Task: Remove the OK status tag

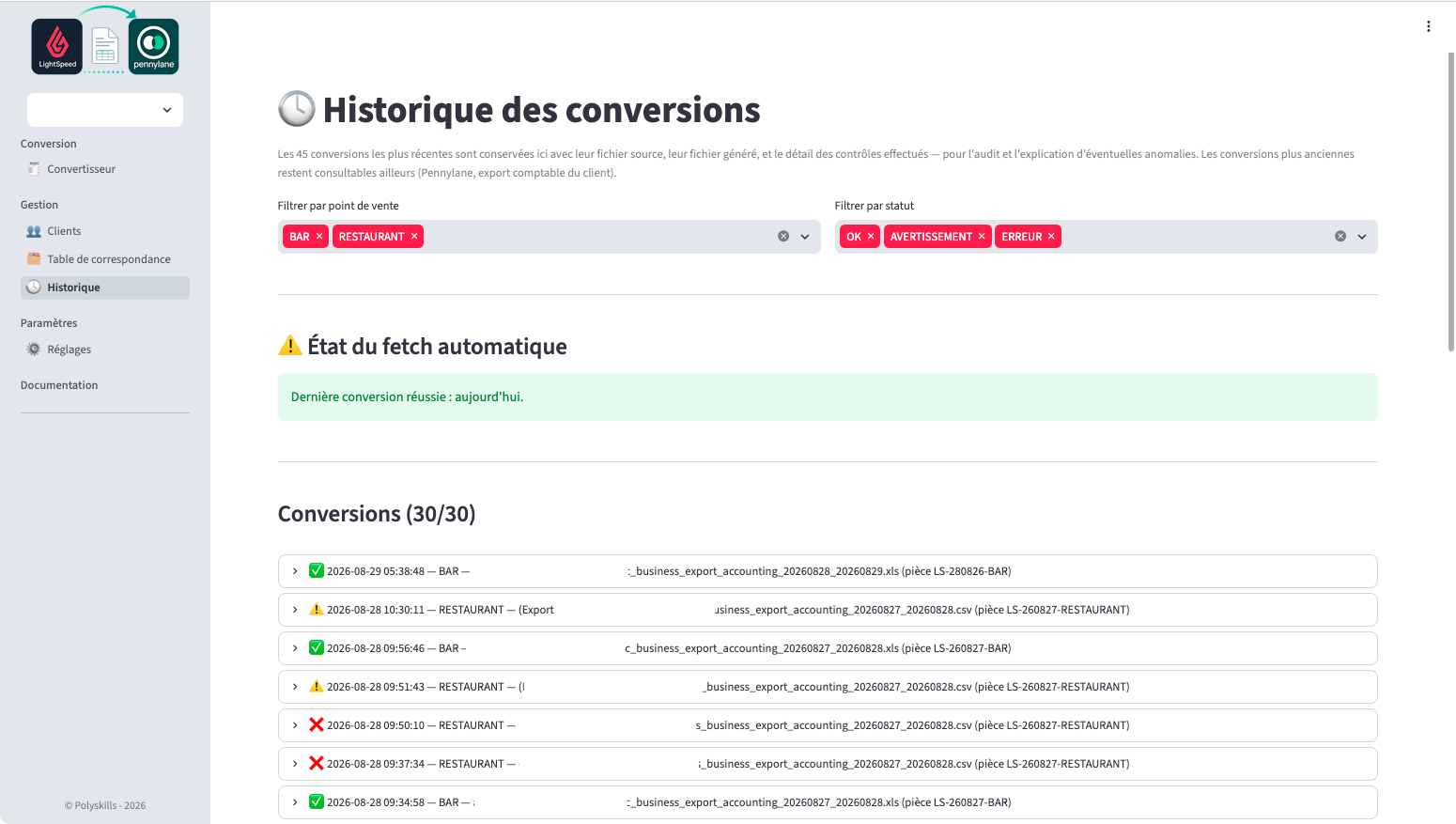Action: [871, 237]
